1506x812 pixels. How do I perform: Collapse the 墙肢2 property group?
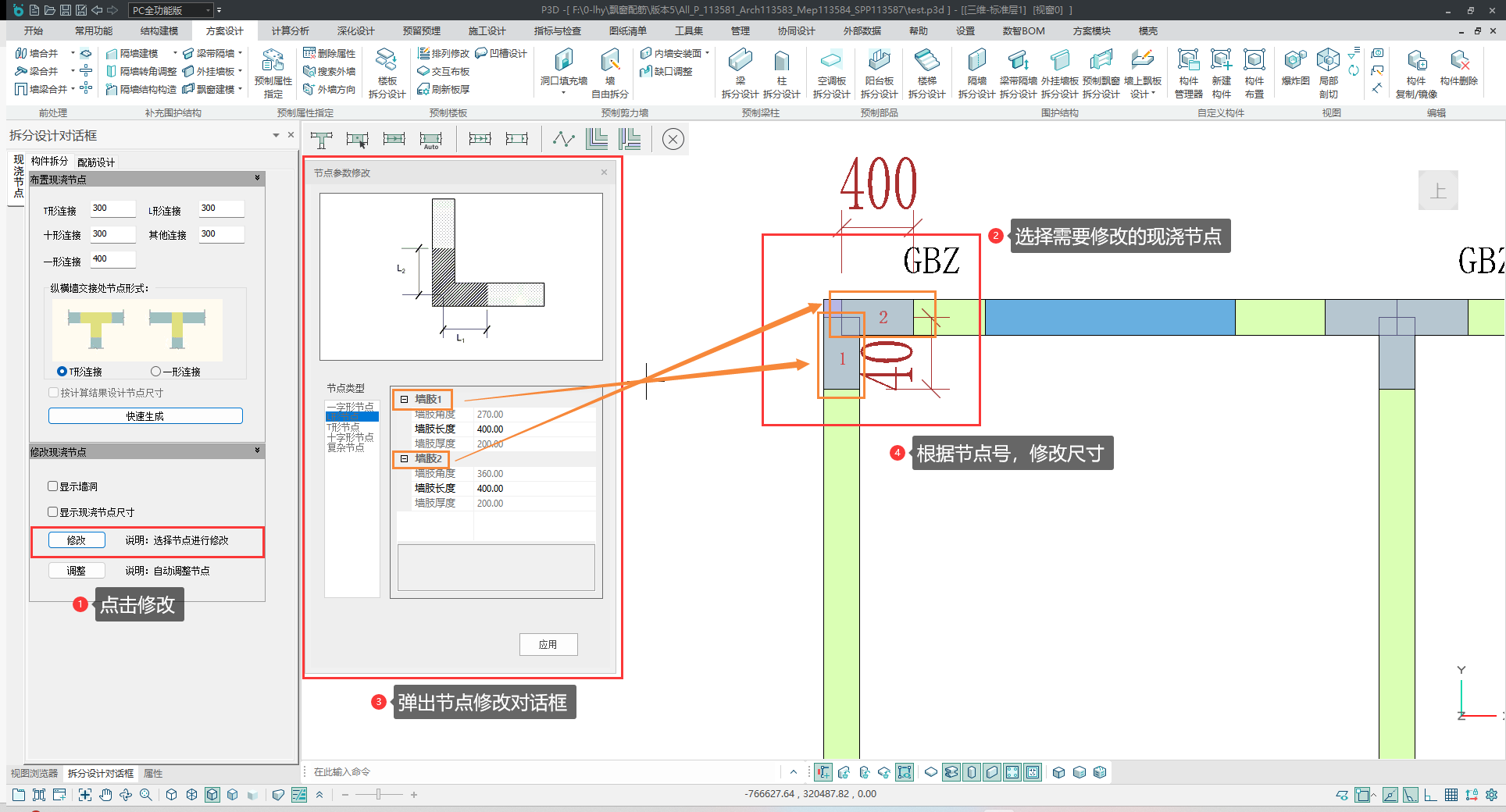pos(404,458)
